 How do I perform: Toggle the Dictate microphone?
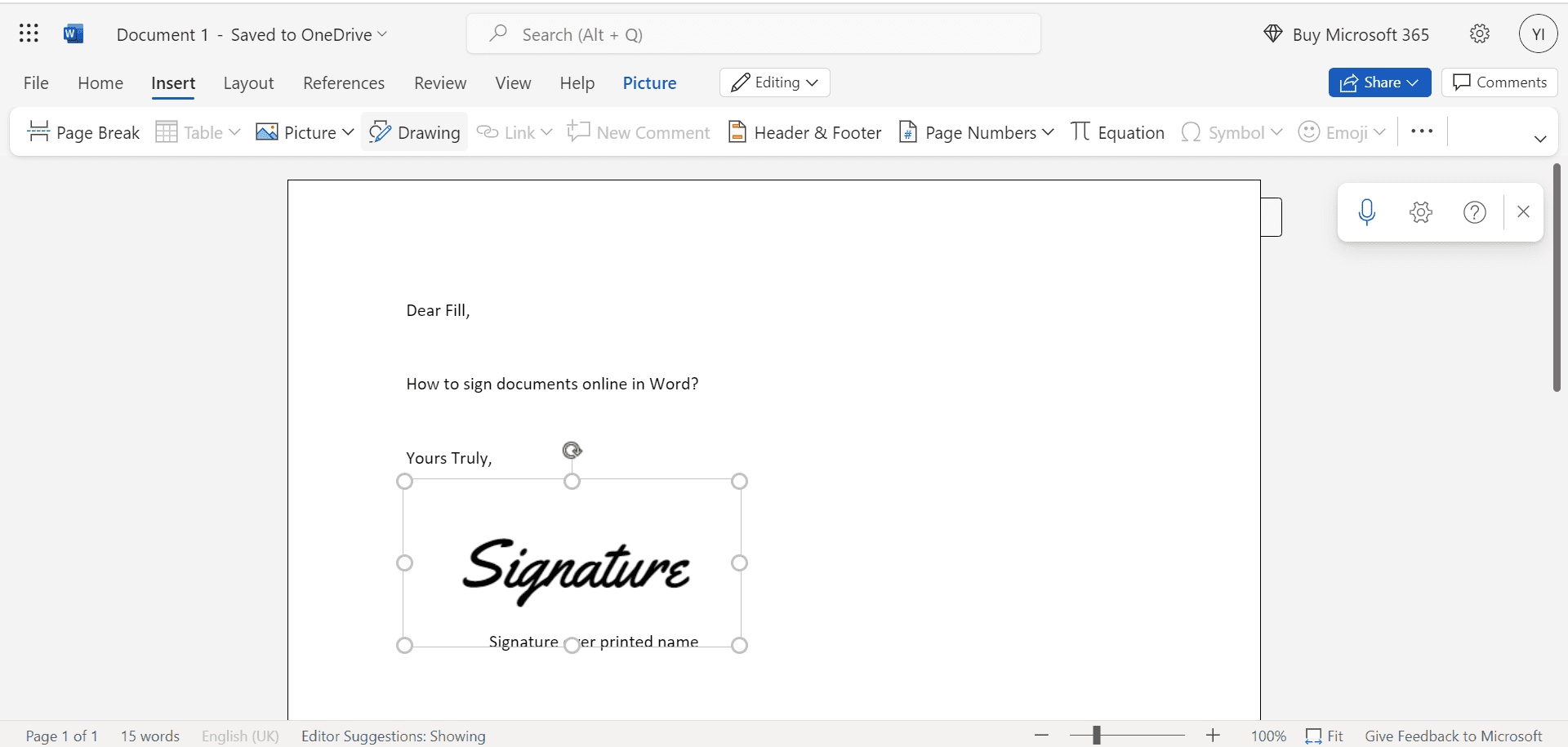(1368, 211)
